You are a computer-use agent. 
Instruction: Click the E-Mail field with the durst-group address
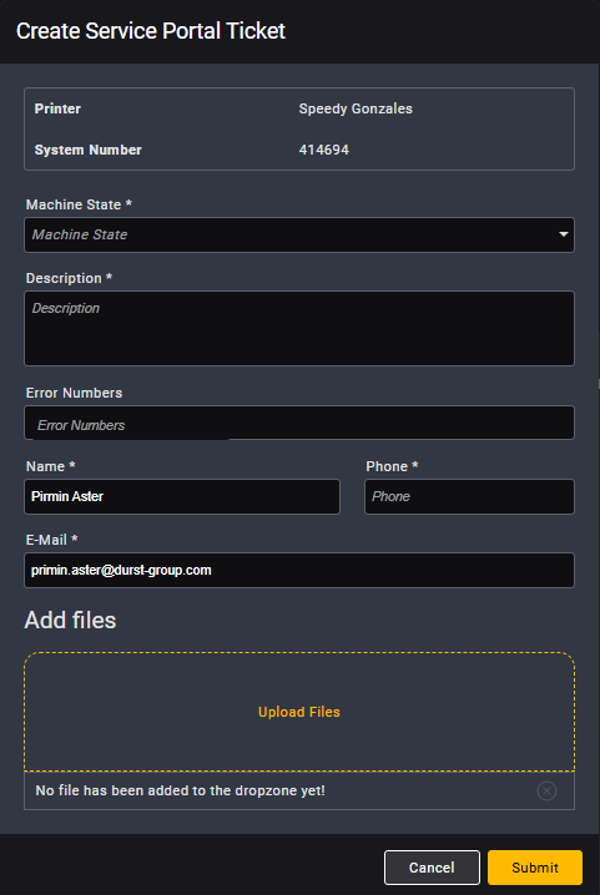tap(299, 570)
